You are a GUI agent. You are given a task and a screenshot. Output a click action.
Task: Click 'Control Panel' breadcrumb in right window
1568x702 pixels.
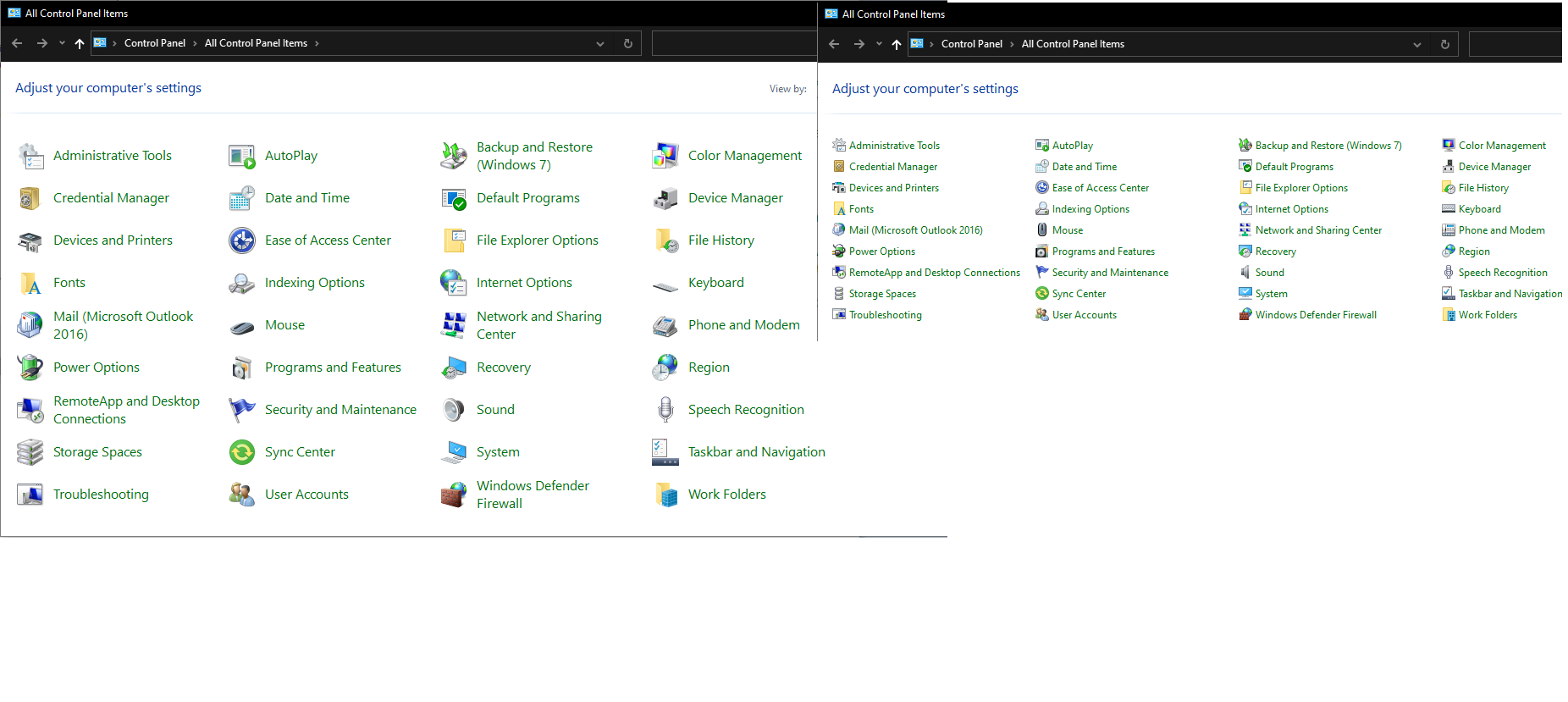[x=971, y=44]
